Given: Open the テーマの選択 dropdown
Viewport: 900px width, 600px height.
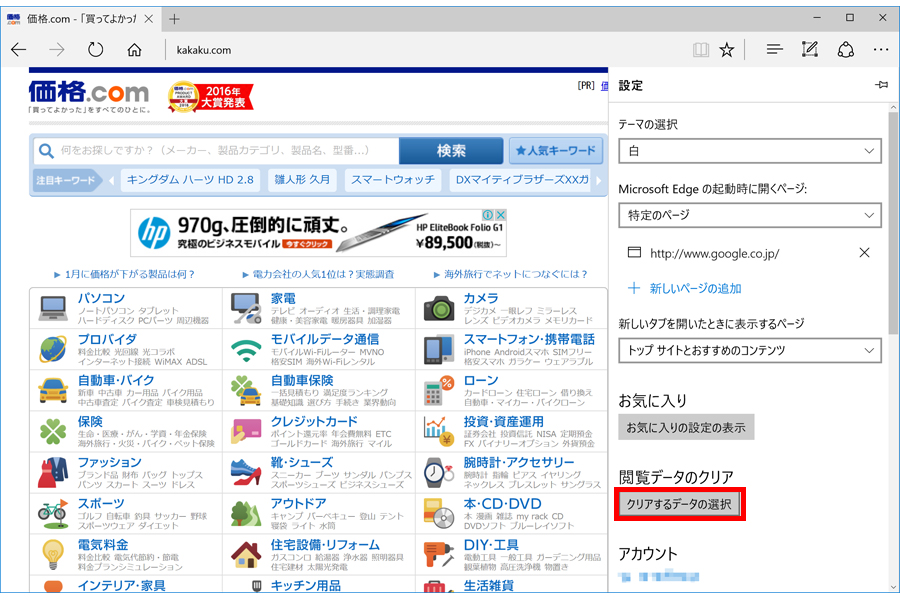Looking at the screenshot, I should click(750, 151).
